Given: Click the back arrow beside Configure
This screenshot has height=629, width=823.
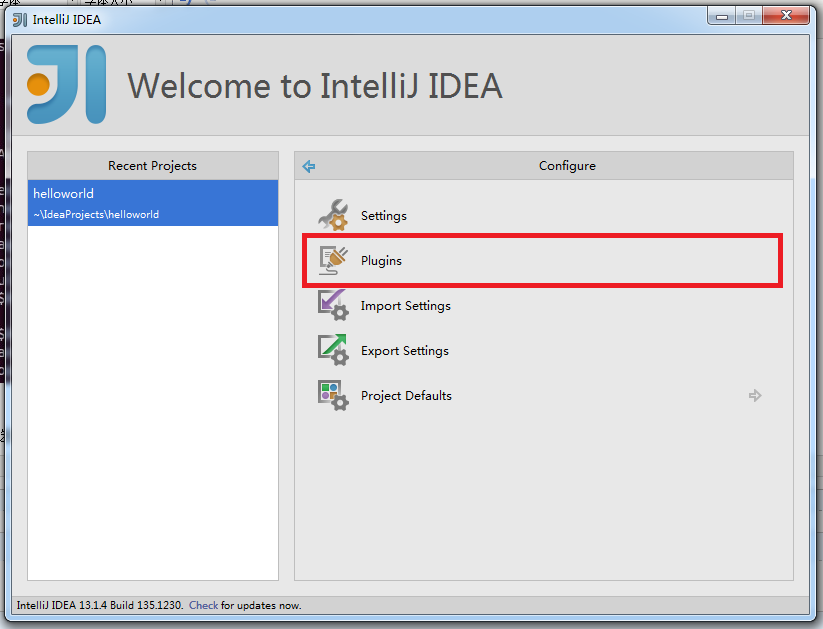Looking at the screenshot, I should click(309, 167).
